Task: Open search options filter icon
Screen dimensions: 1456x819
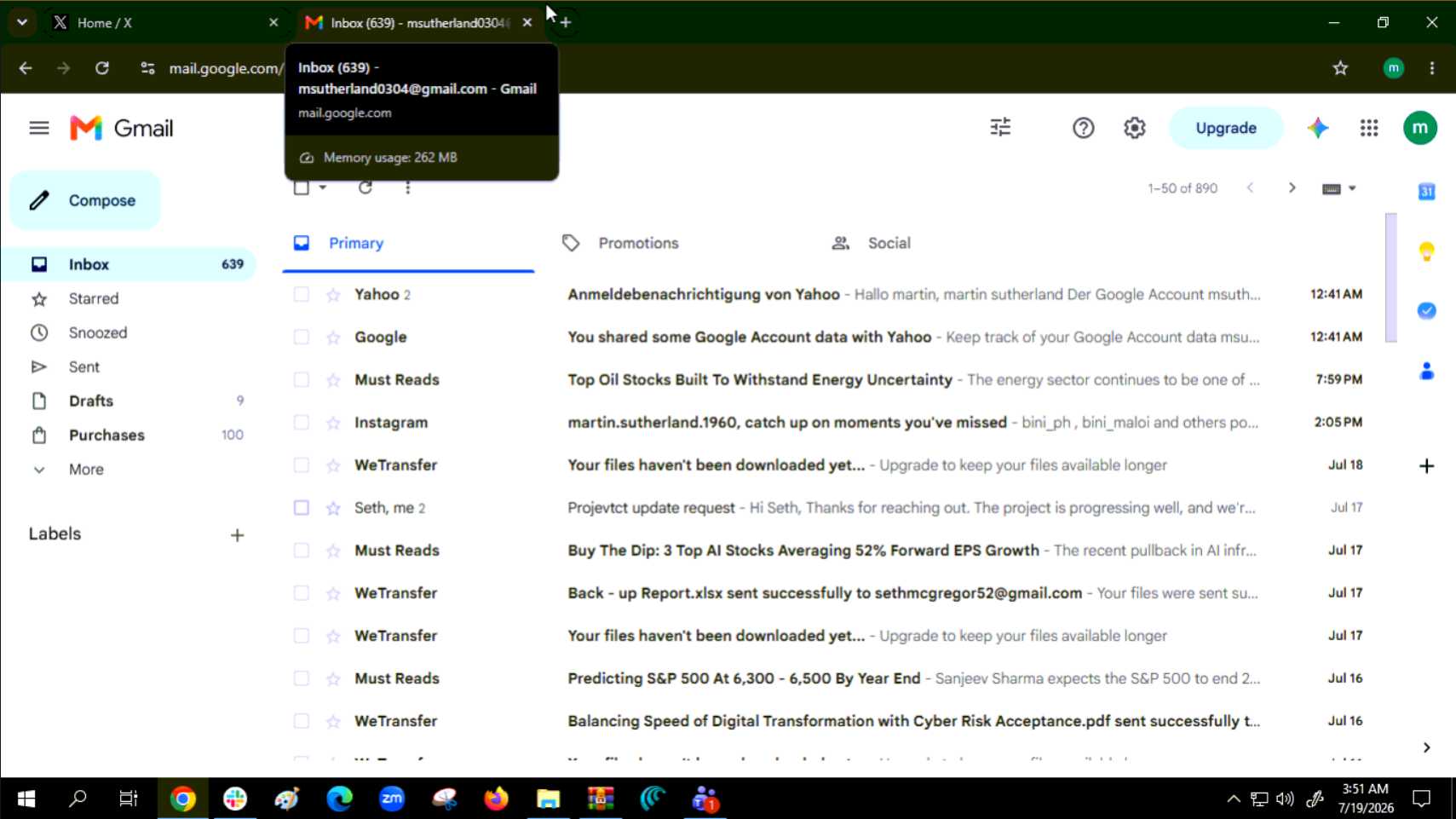Action: (x=1000, y=128)
